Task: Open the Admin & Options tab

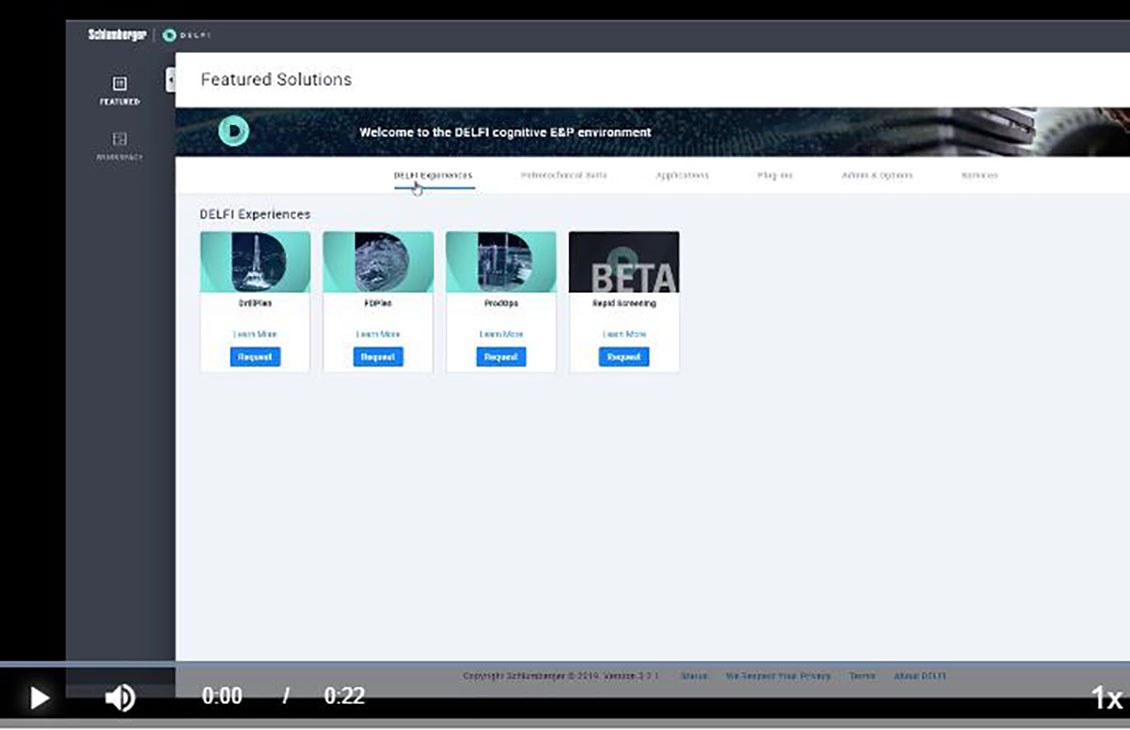Action: click(x=877, y=175)
